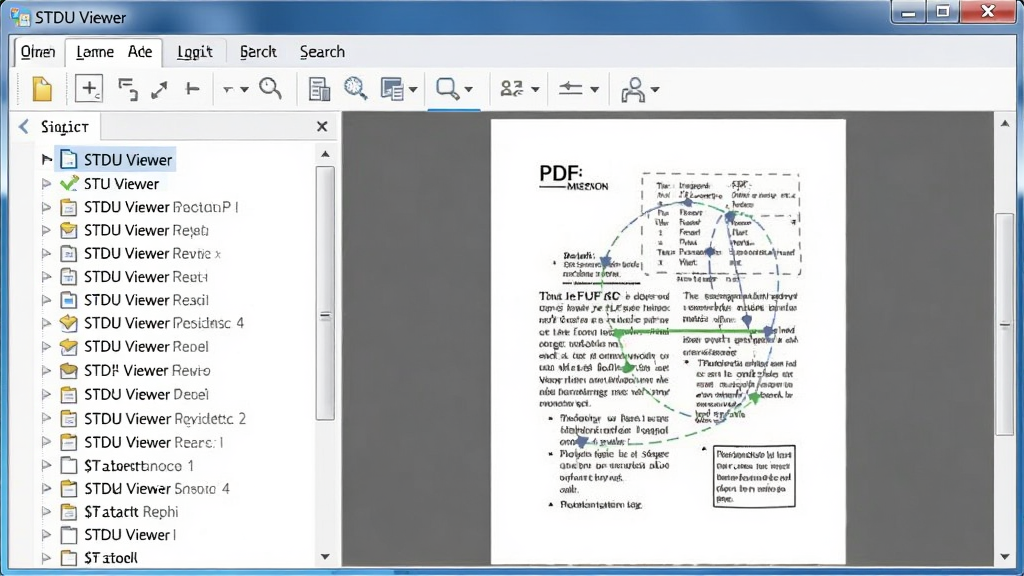Open dropdown arrow beside person sort icon
The width and height of the screenshot is (1024, 576).
[x=535, y=89]
